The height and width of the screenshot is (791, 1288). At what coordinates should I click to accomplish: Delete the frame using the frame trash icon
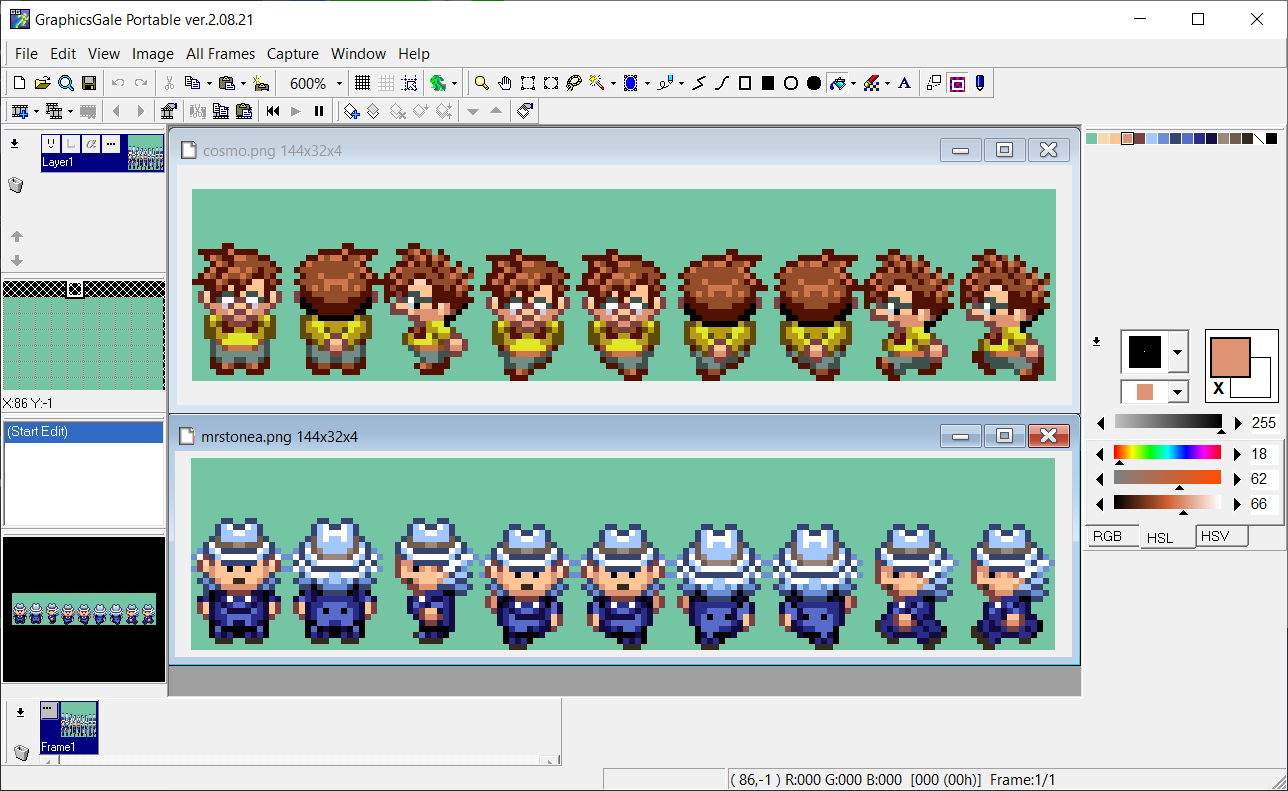[x=20, y=752]
